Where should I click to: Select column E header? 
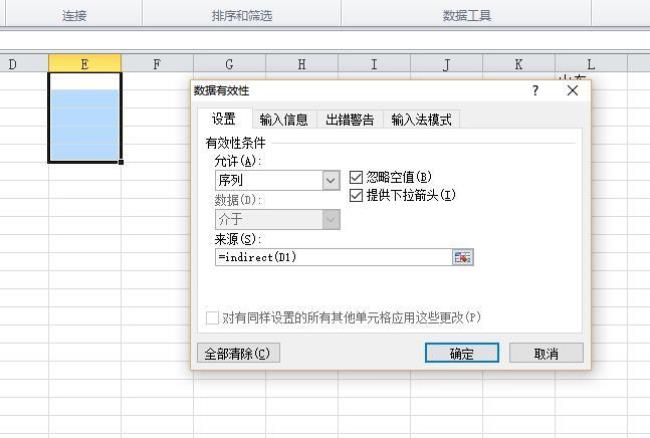(85, 64)
